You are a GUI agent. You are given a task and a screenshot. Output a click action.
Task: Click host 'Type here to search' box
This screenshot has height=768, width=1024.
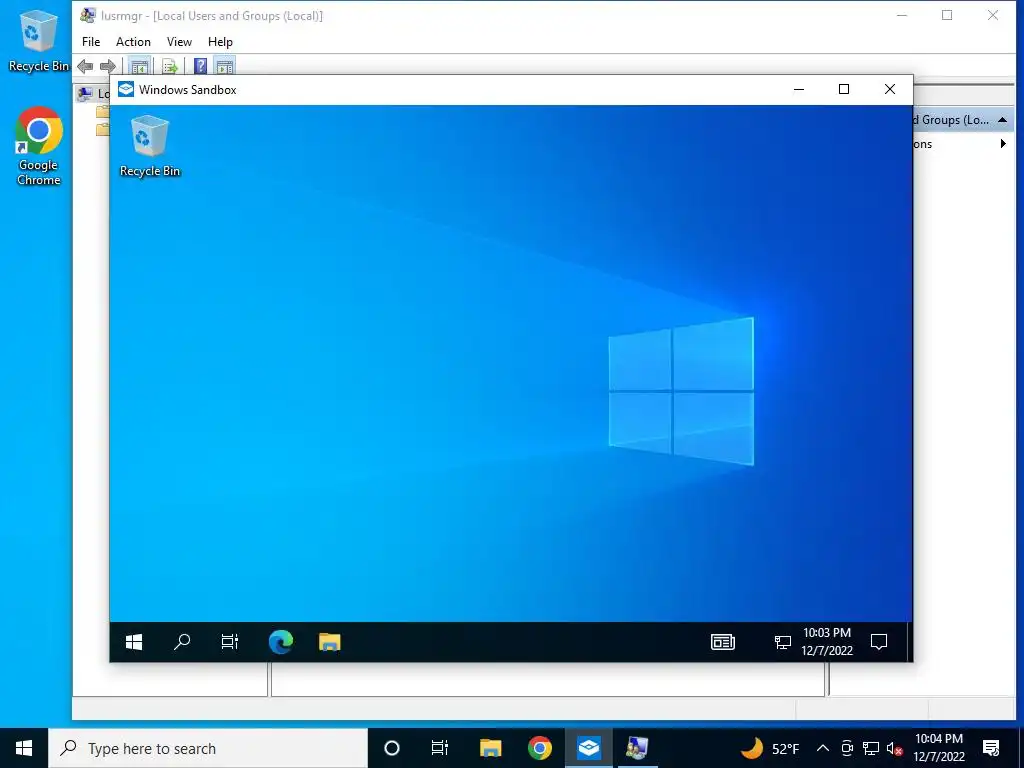pos(208,748)
